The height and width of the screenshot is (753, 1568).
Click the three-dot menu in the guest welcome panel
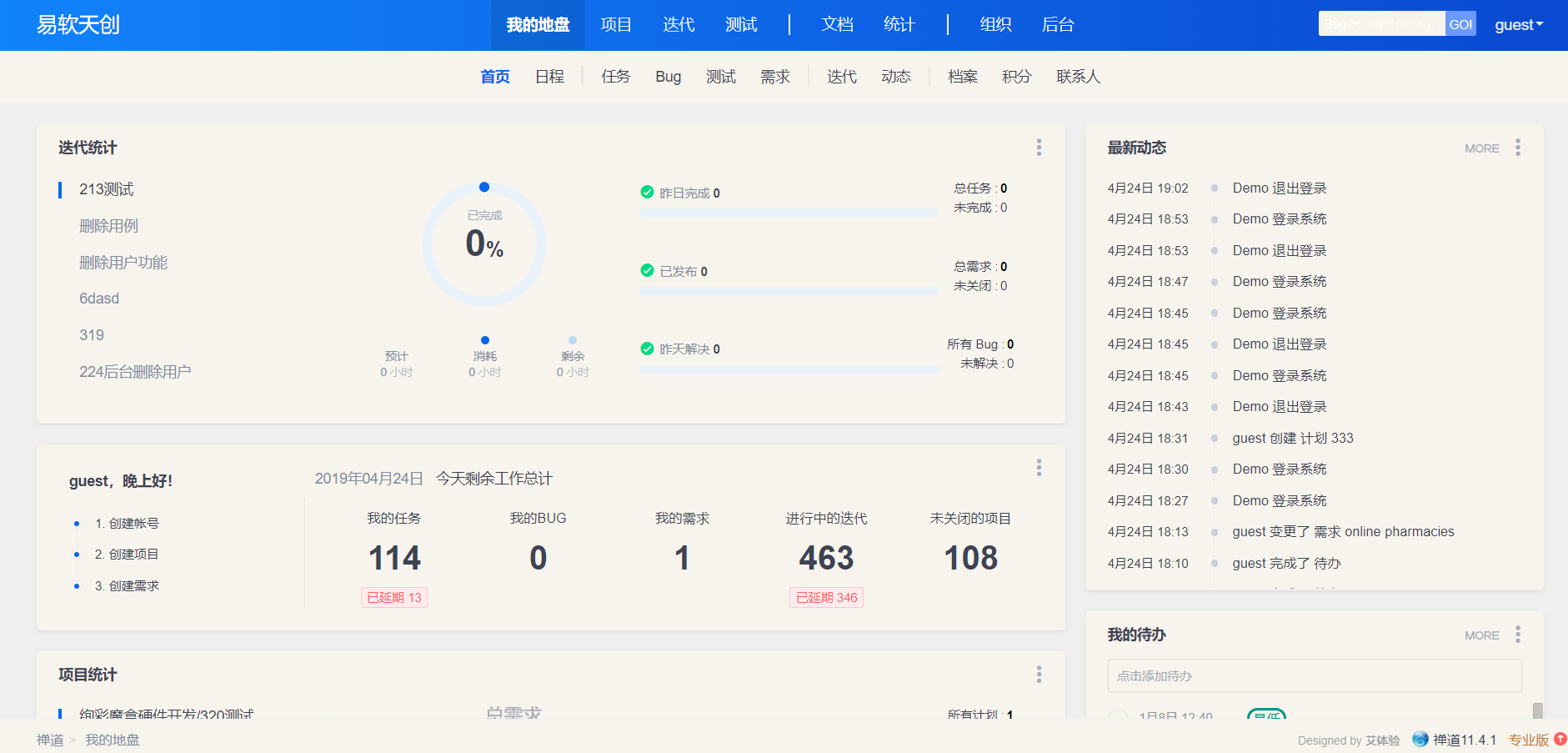(x=1039, y=468)
